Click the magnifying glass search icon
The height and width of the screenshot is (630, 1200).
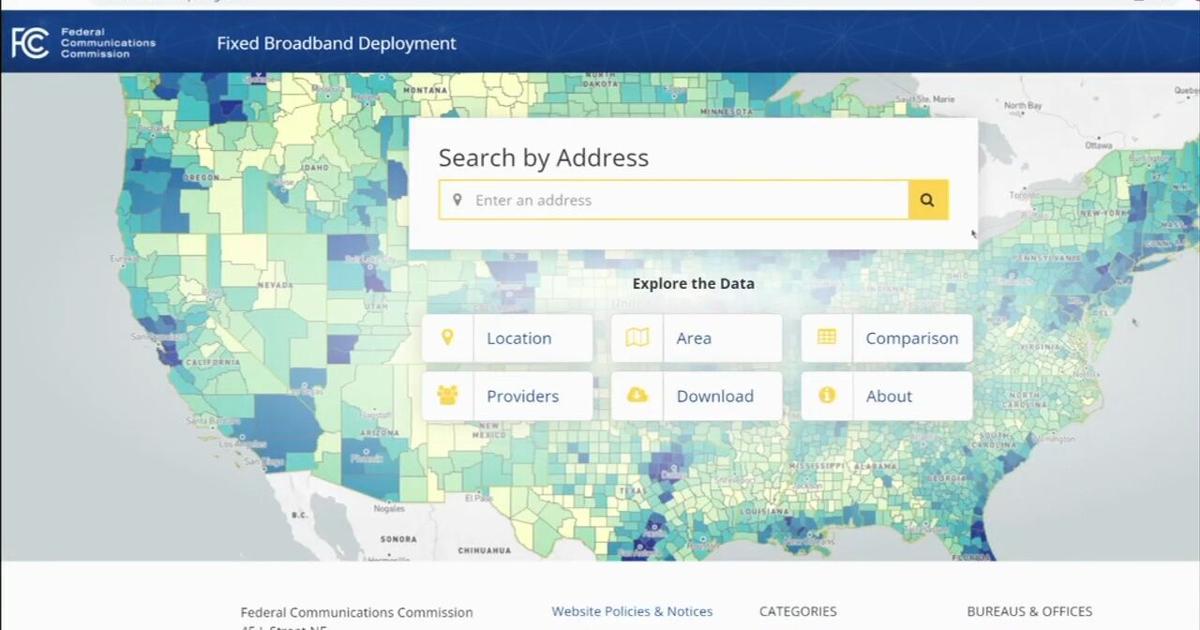pyautogui.click(x=926, y=199)
